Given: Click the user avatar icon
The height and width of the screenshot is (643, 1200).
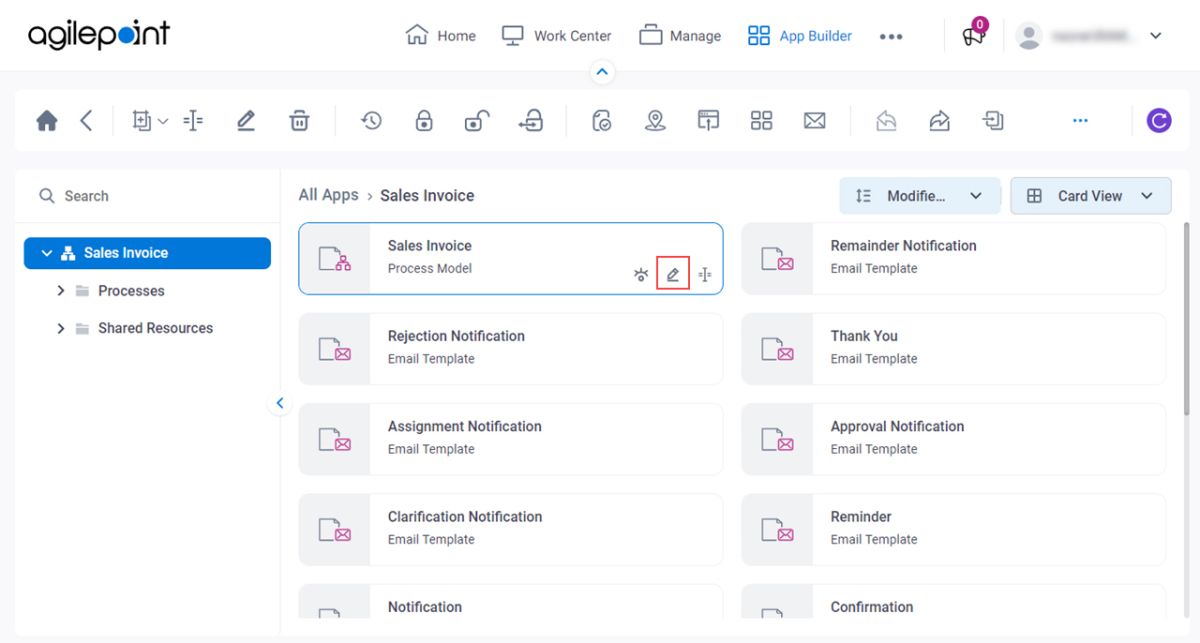Looking at the screenshot, I should tap(1028, 36).
